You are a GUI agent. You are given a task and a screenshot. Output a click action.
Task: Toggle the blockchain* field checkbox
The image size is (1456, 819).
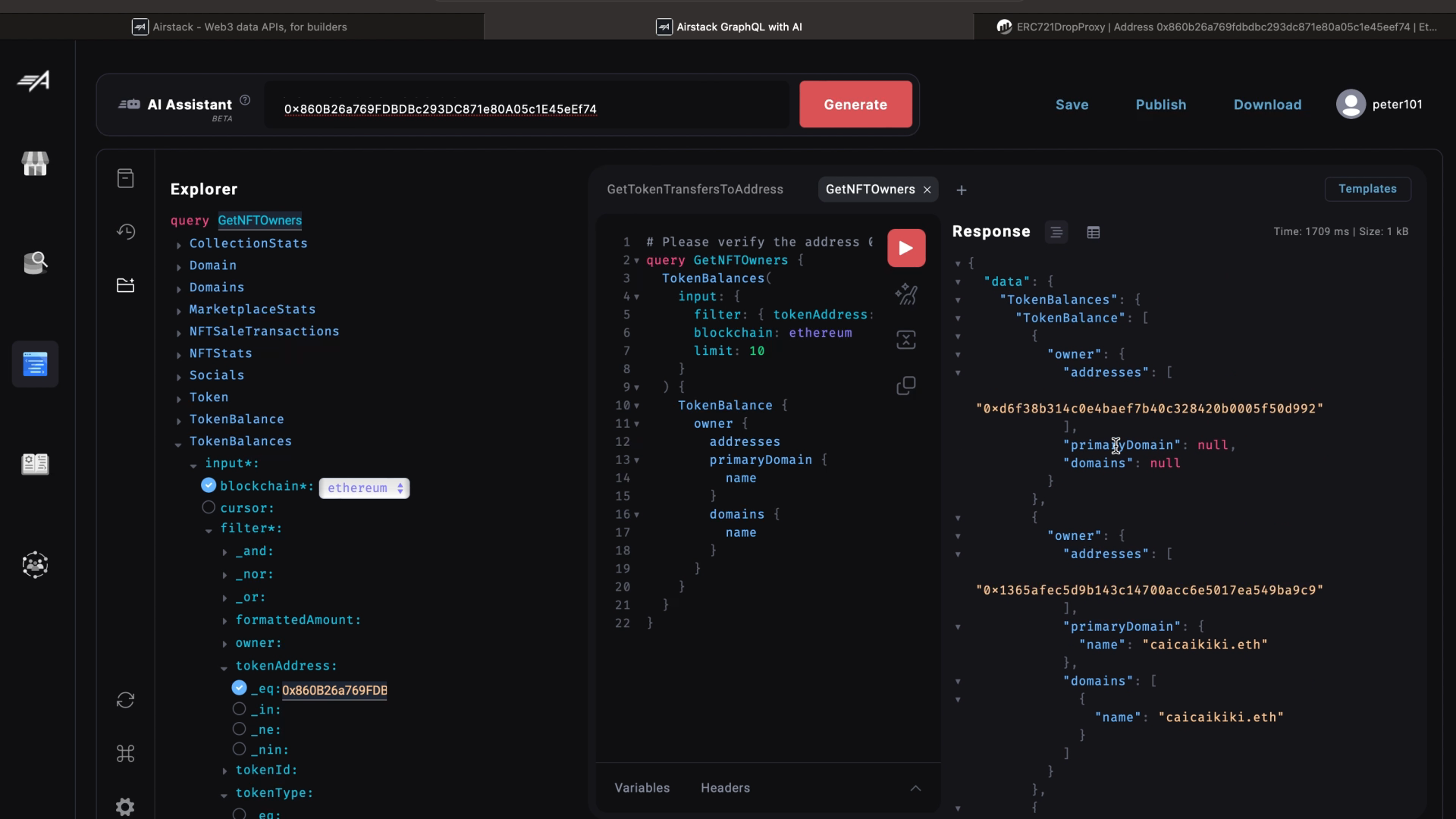[x=209, y=485]
